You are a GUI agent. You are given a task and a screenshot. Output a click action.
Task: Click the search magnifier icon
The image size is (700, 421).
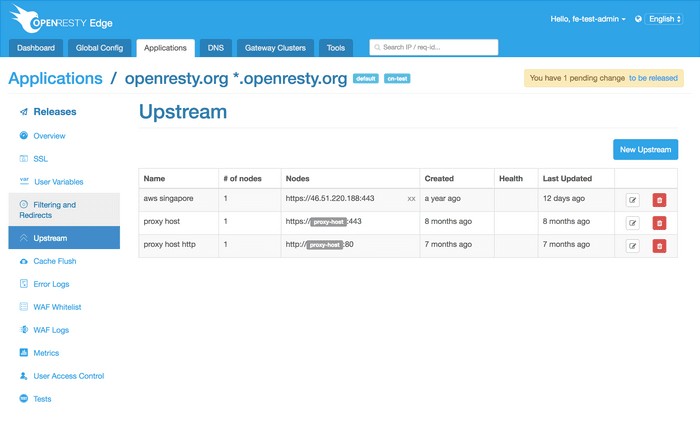(x=377, y=47)
